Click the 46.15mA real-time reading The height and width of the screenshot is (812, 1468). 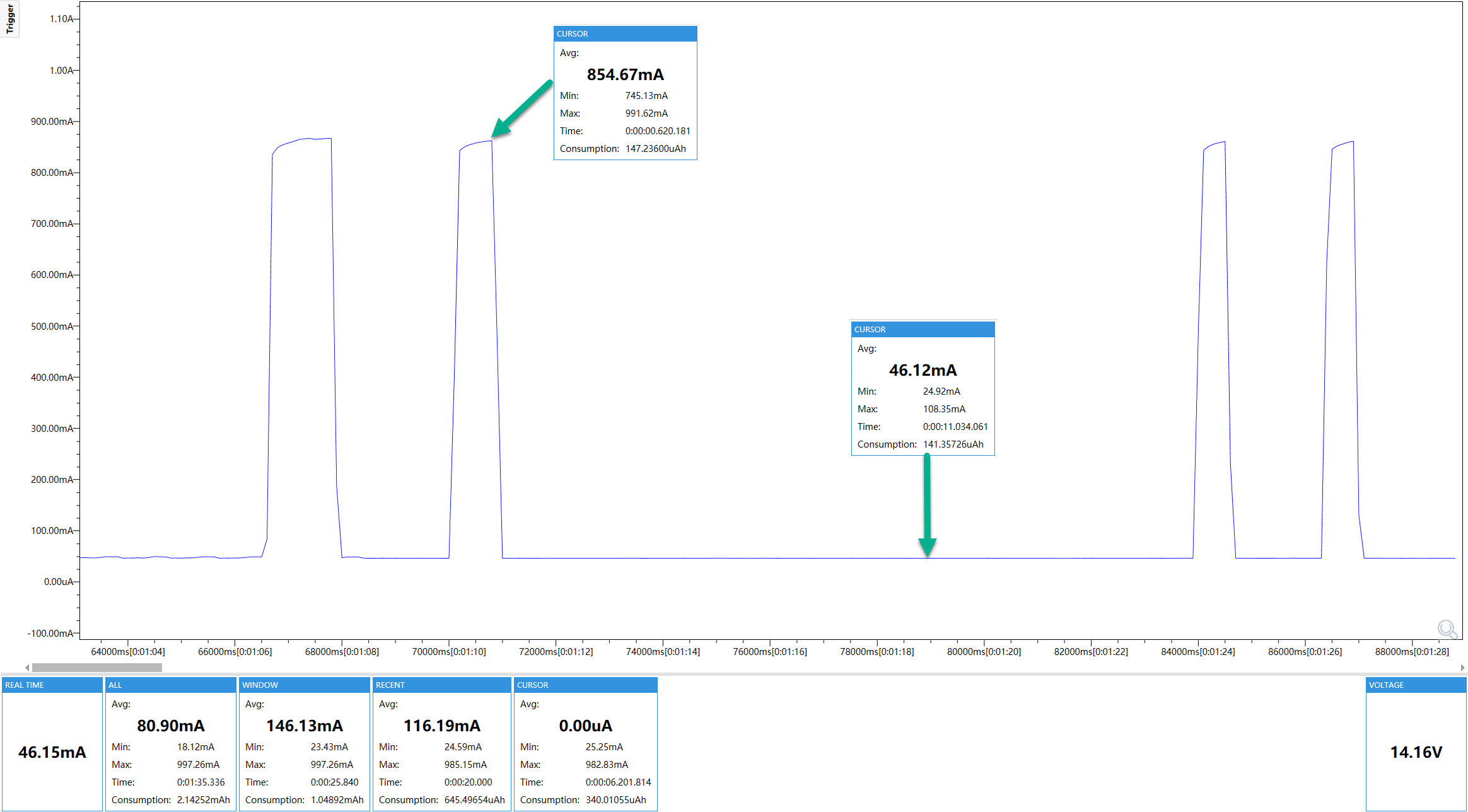[52, 752]
